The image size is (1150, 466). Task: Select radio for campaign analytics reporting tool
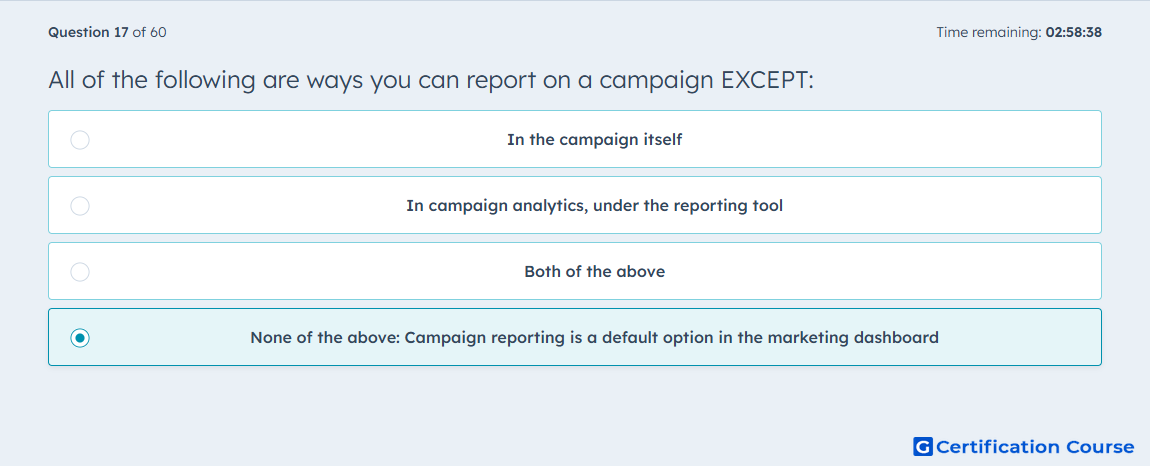(80, 205)
